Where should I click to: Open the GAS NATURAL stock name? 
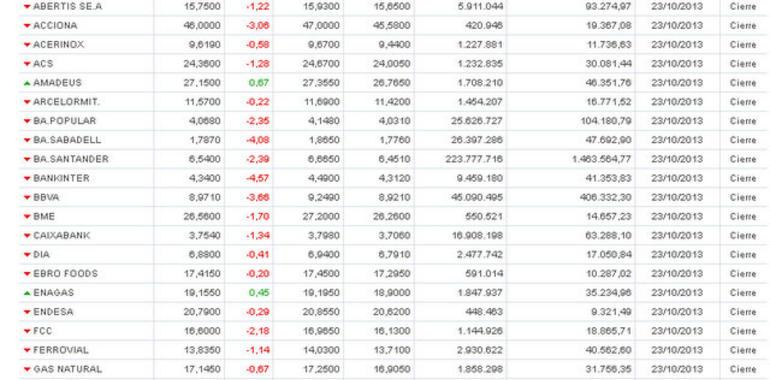67,369
